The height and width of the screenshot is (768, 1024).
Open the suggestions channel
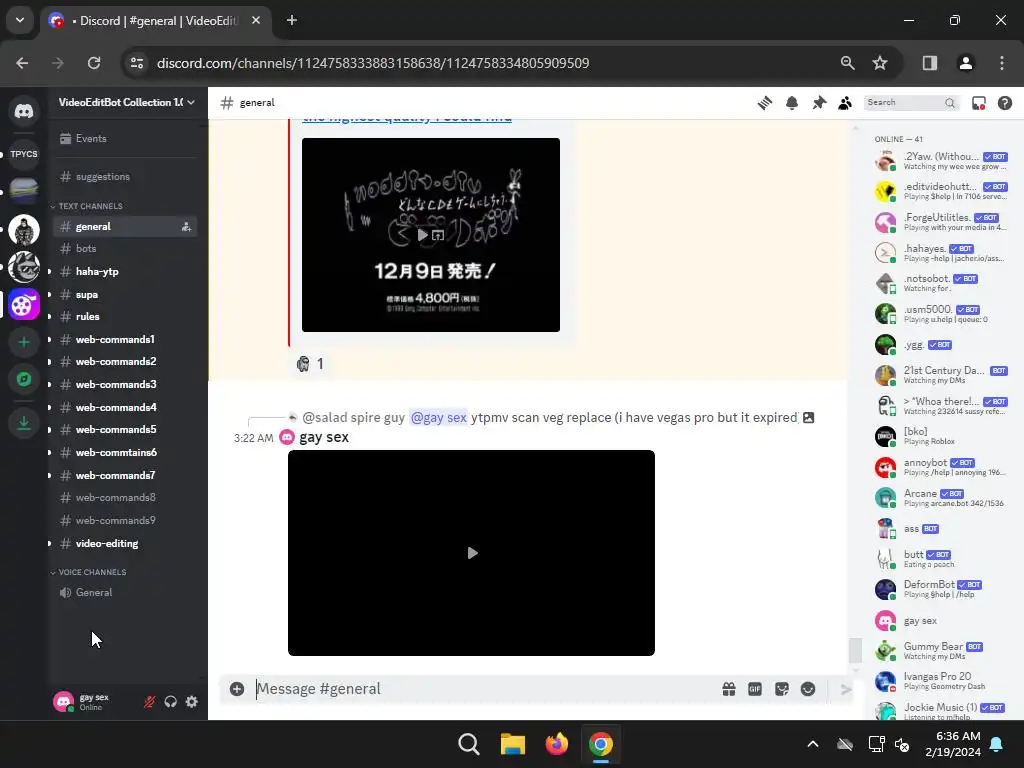click(126, 177)
